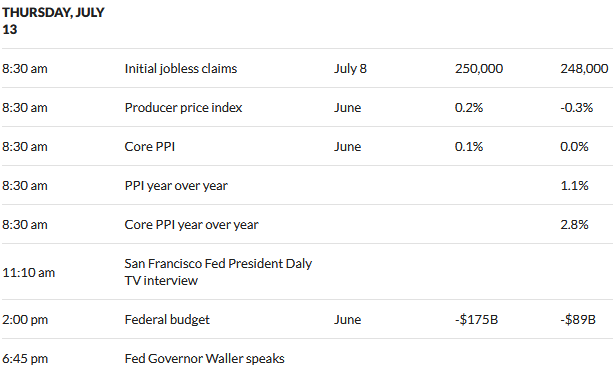
Task: Click the 11:10 am time cell
Action: pos(28,272)
